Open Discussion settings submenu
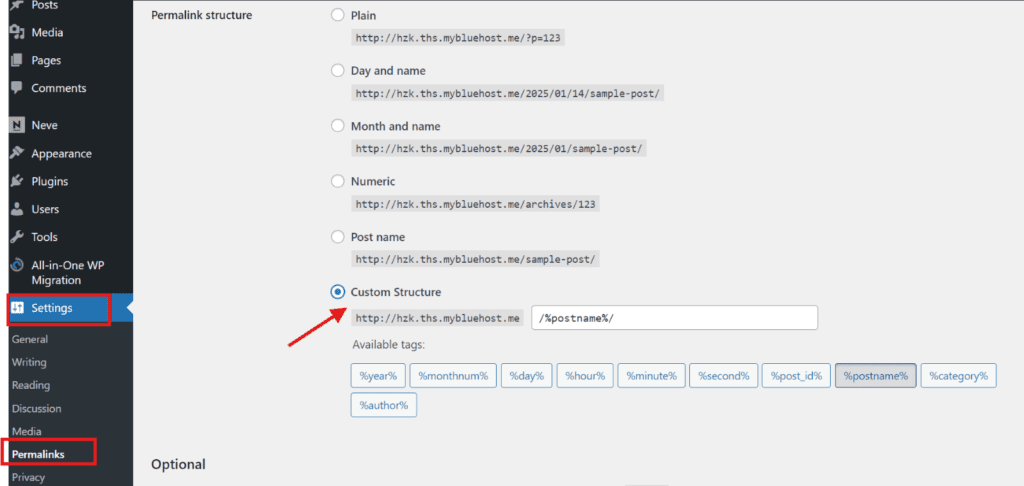This screenshot has width=1024, height=486. (37, 409)
